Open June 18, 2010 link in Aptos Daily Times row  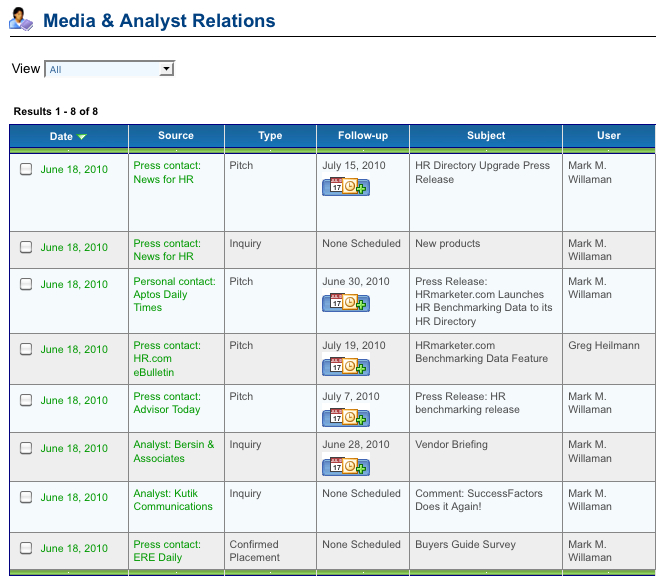point(74,284)
